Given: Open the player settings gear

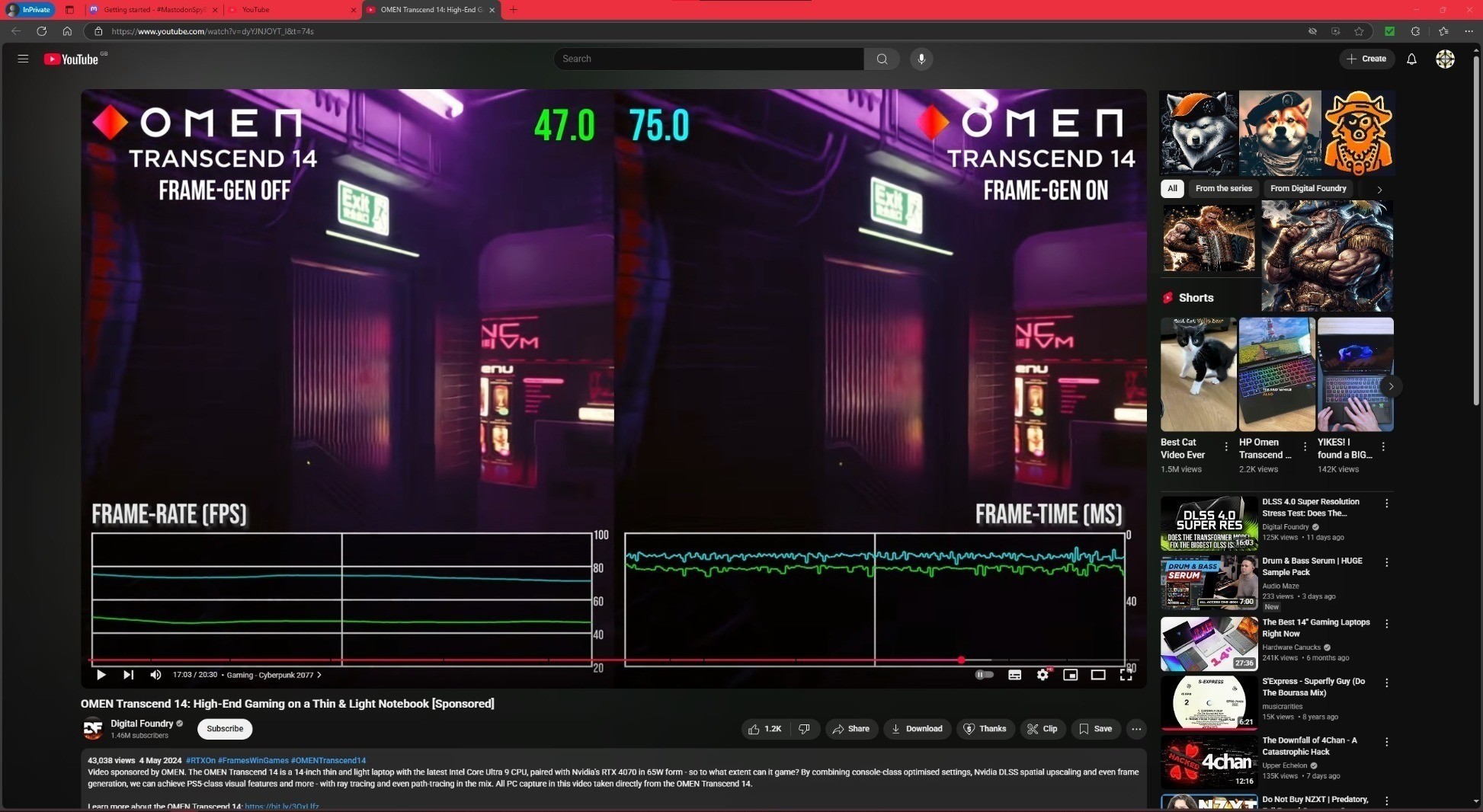Looking at the screenshot, I should pos(1043,675).
